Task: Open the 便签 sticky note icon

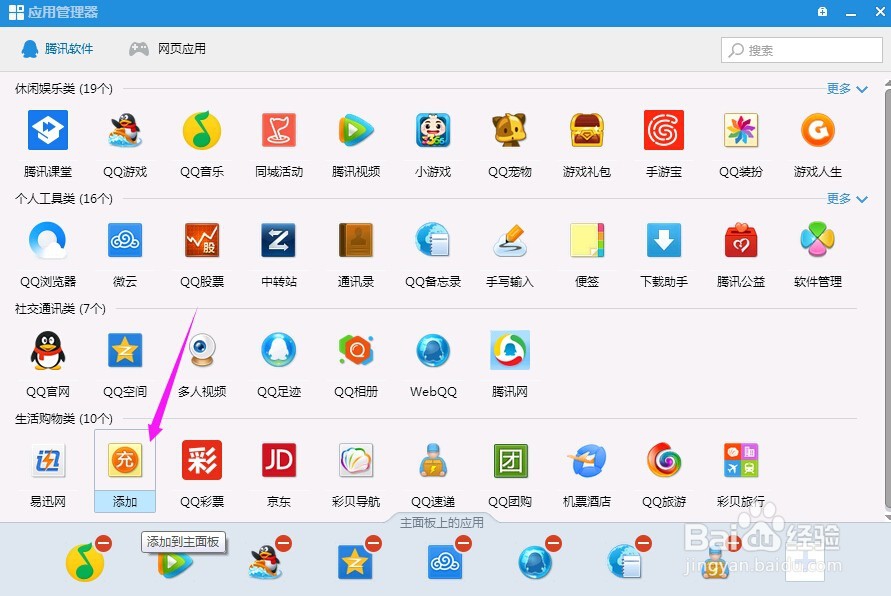Action: pyautogui.click(x=587, y=240)
